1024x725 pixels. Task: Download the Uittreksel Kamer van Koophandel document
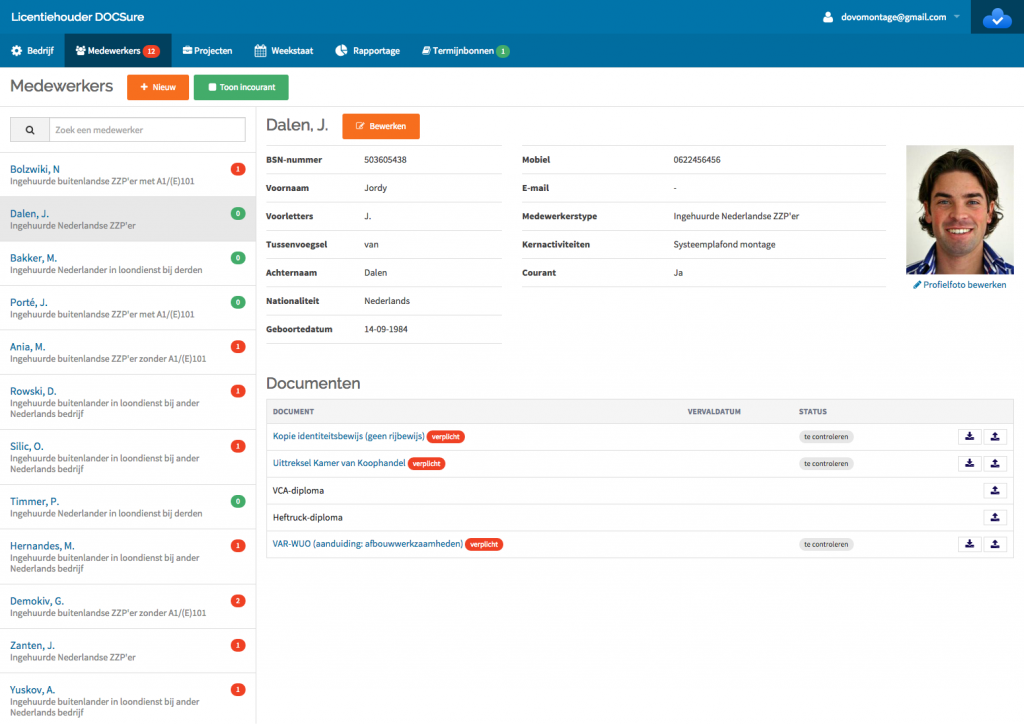click(969, 463)
